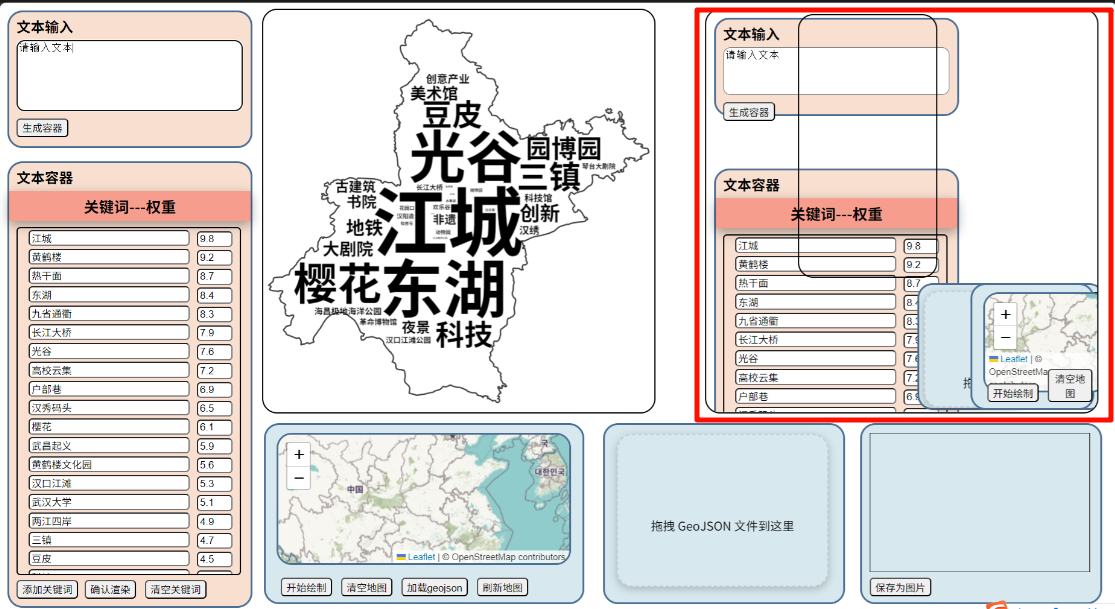Edit the 高校云集 keyword field in the left list
Screen dimensions: 1115x609
(x=109, y=370)
